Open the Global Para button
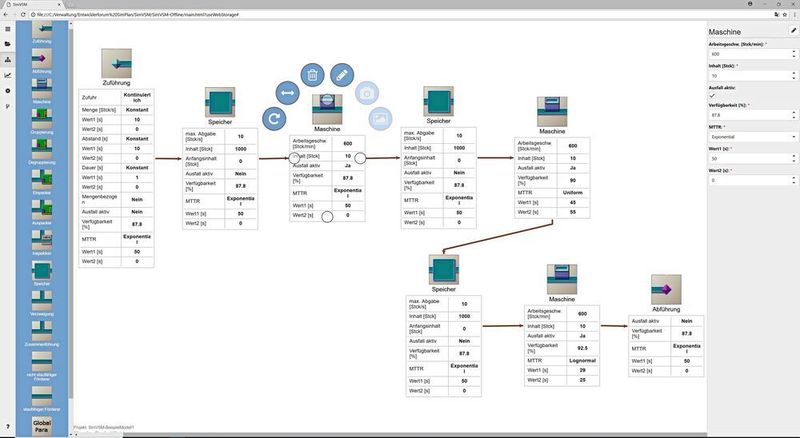The width and height of the screenshot is (800, 438). click(42, 426)
